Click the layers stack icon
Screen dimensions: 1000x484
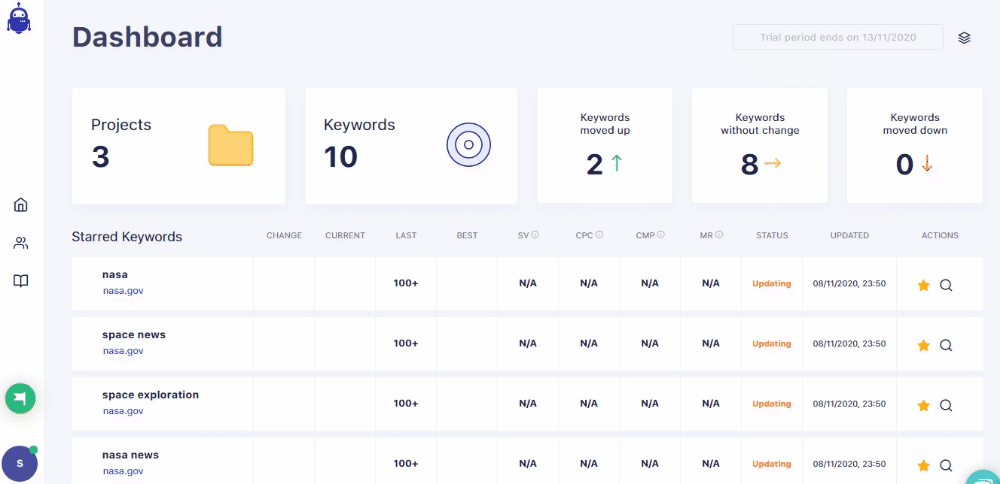click(x=964, y=38)
